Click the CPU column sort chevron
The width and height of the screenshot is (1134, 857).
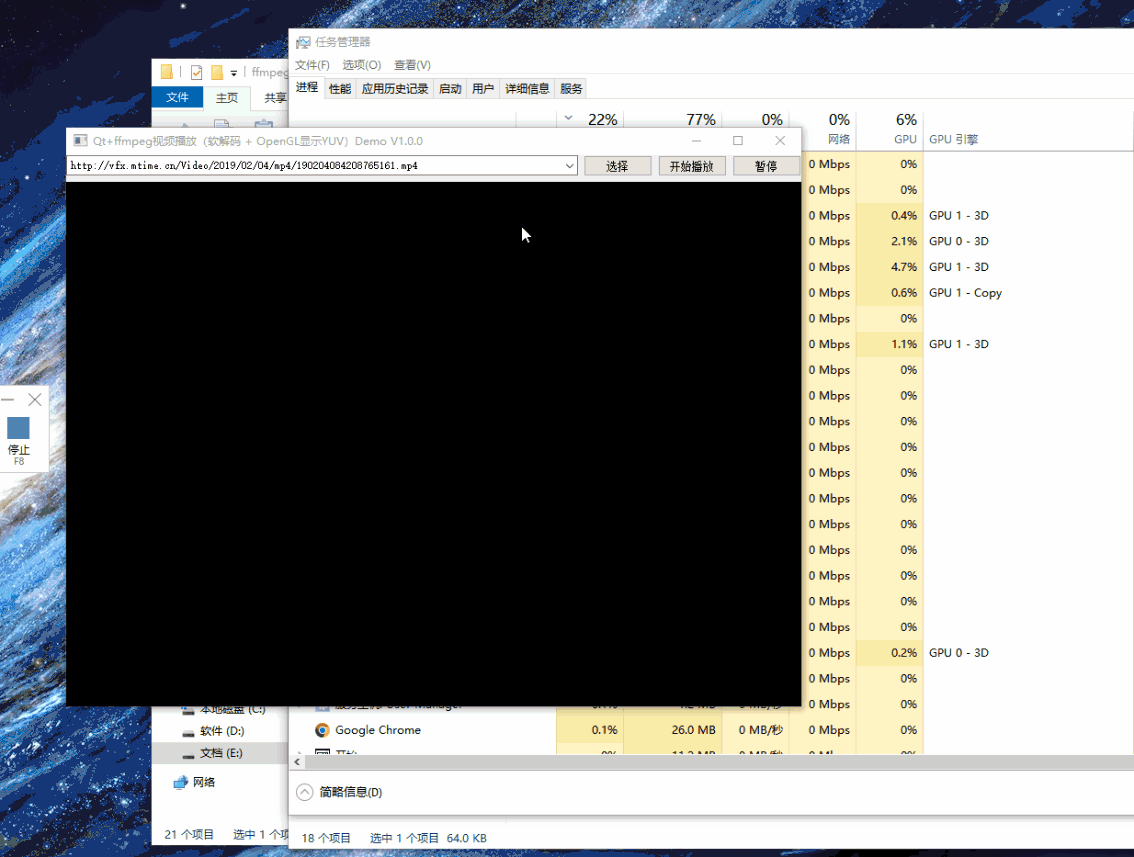tap(568, 118)
